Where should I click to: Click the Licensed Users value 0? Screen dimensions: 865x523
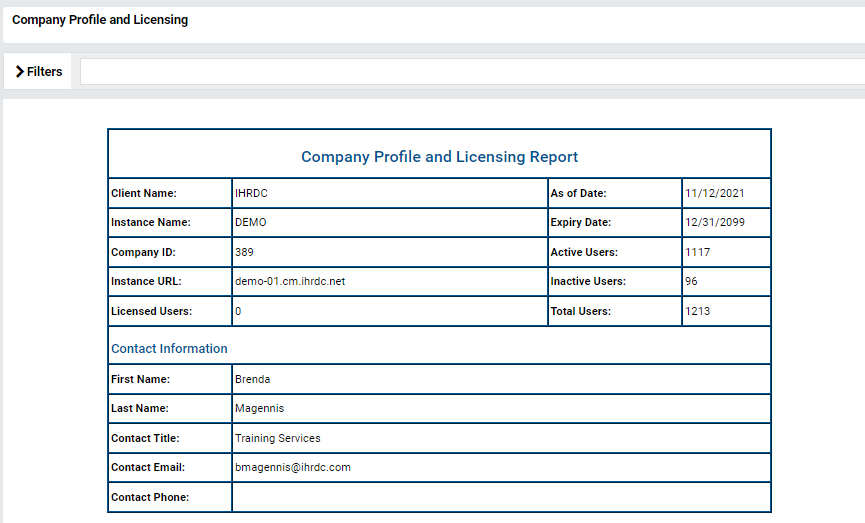point(238,311)
